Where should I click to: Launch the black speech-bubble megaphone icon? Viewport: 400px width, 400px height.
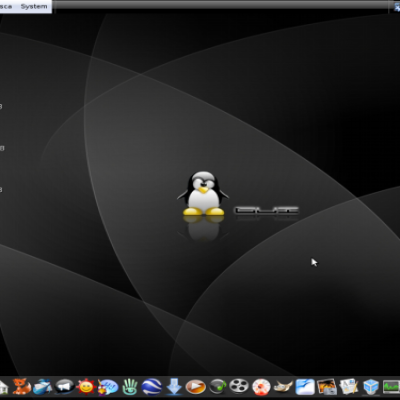pyautogui.click(x=64, y=387)
